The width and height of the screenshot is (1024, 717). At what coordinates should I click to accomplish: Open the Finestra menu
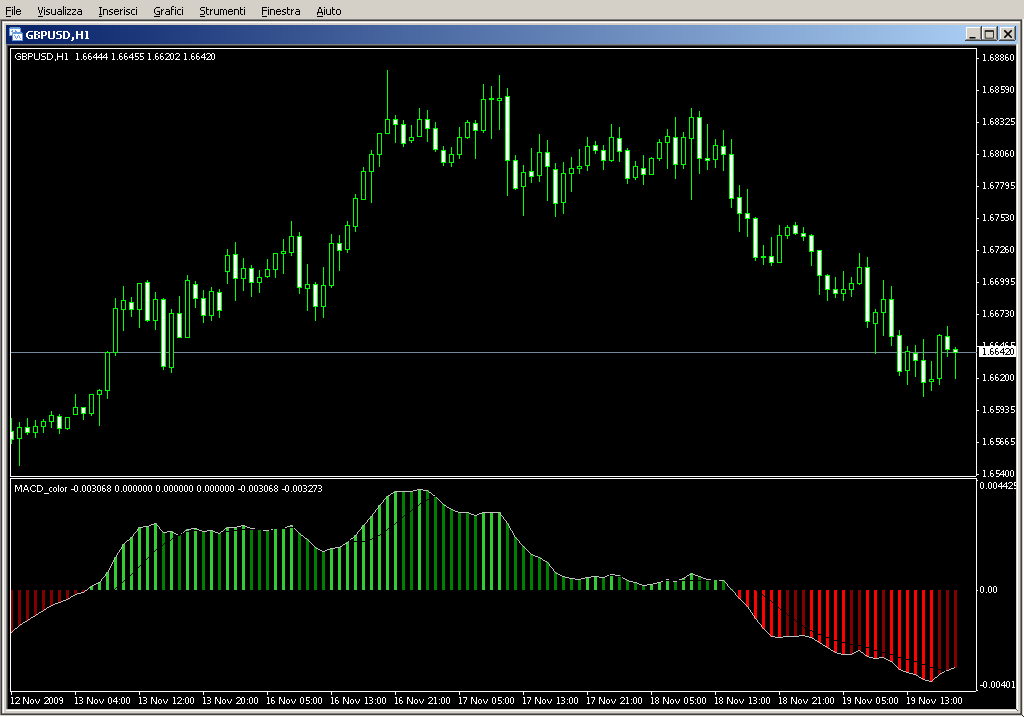point(280,11)
